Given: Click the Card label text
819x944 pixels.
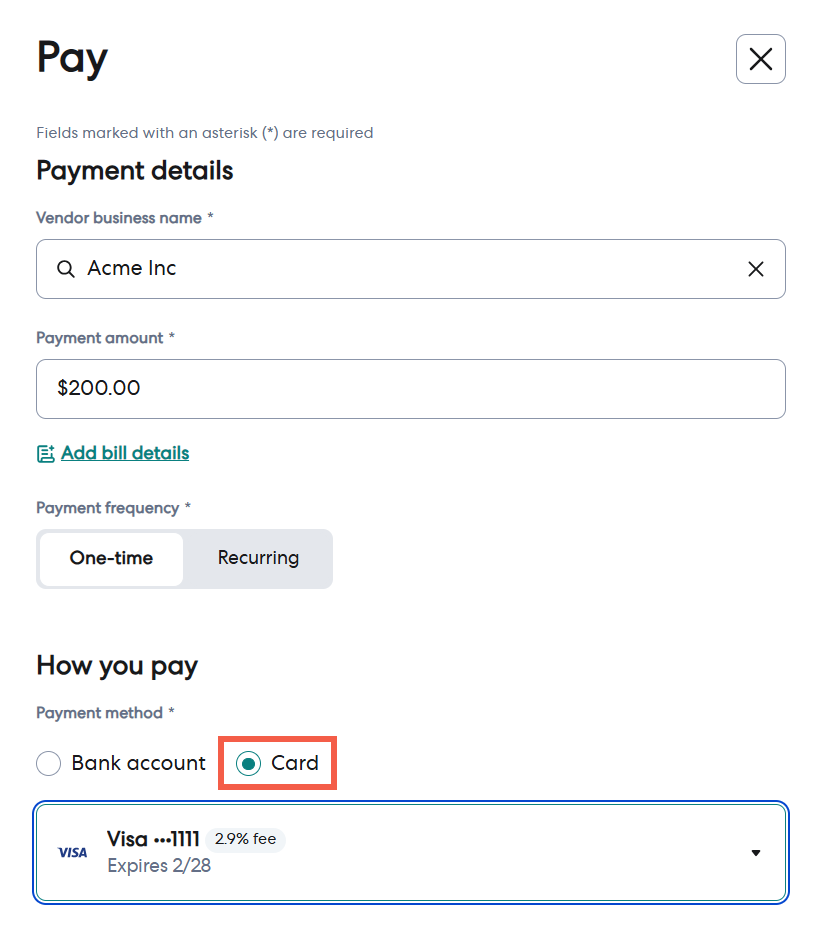Looking at the screenshot, I should 294,763.
